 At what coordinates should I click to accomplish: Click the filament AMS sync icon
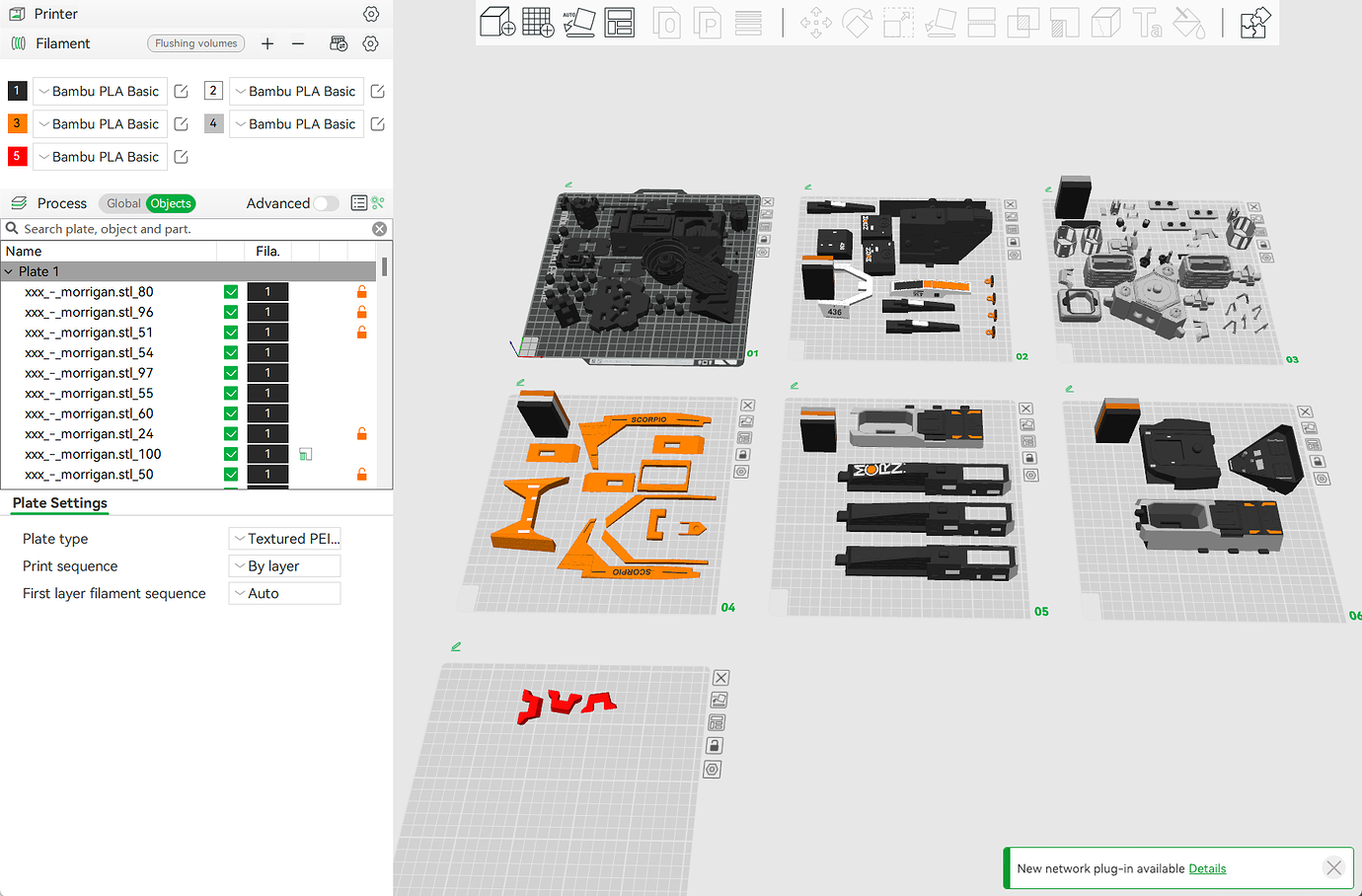(339, 43)
